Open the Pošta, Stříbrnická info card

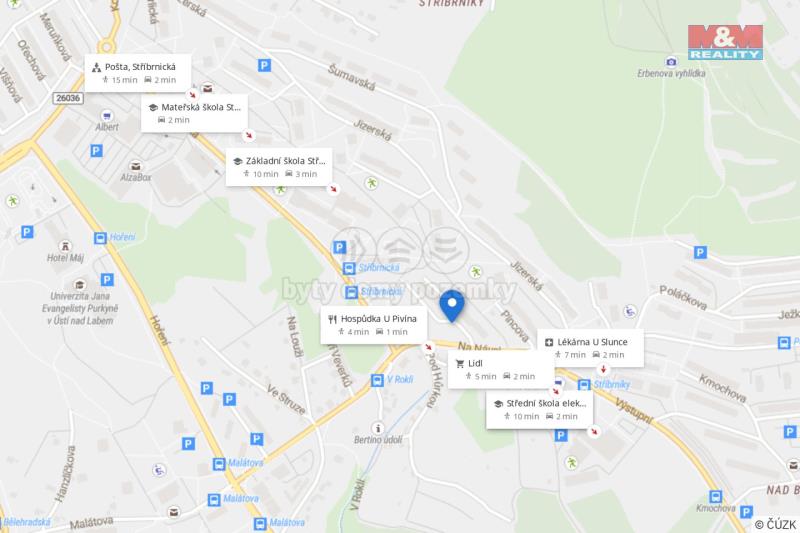(x=138, y=73)
